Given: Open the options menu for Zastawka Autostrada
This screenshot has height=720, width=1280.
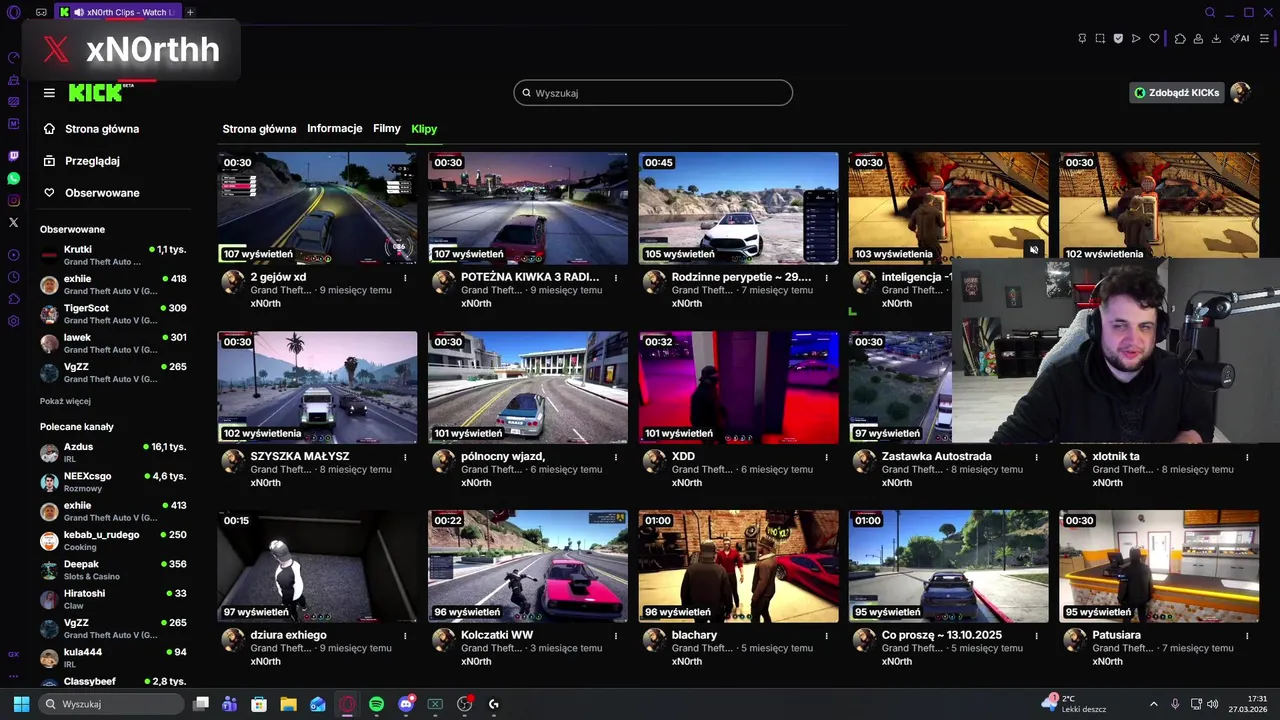Looking at the screenshot, I should pyautogui.click(x=1037, y=457).
